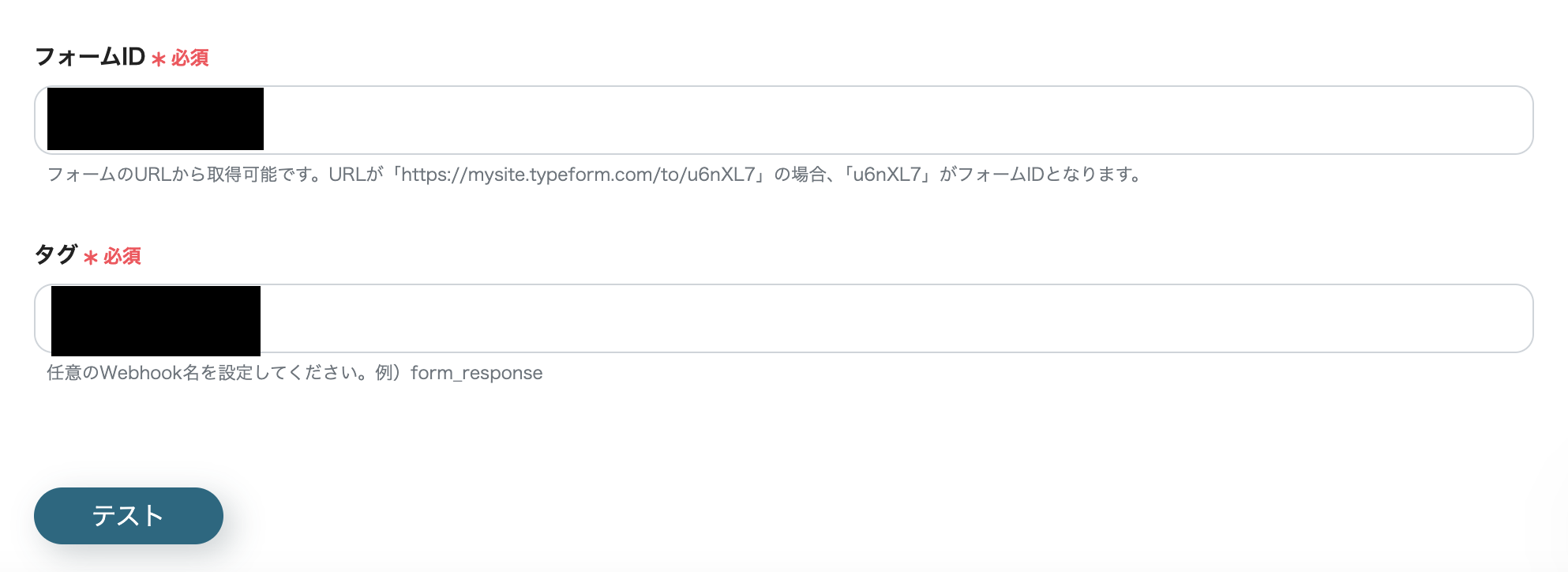Click the 必須 marker next to タグ

click(x=124, y=257)
